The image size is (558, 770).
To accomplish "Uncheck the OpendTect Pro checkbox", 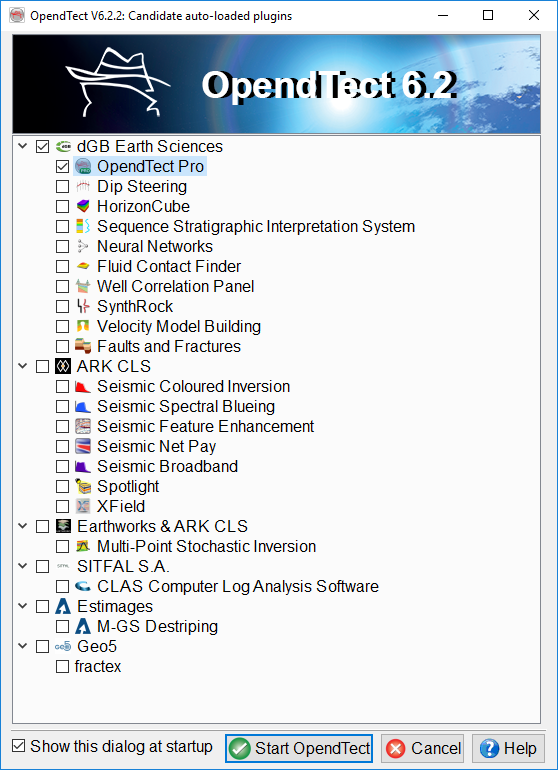I will click(x=62, y=166).
